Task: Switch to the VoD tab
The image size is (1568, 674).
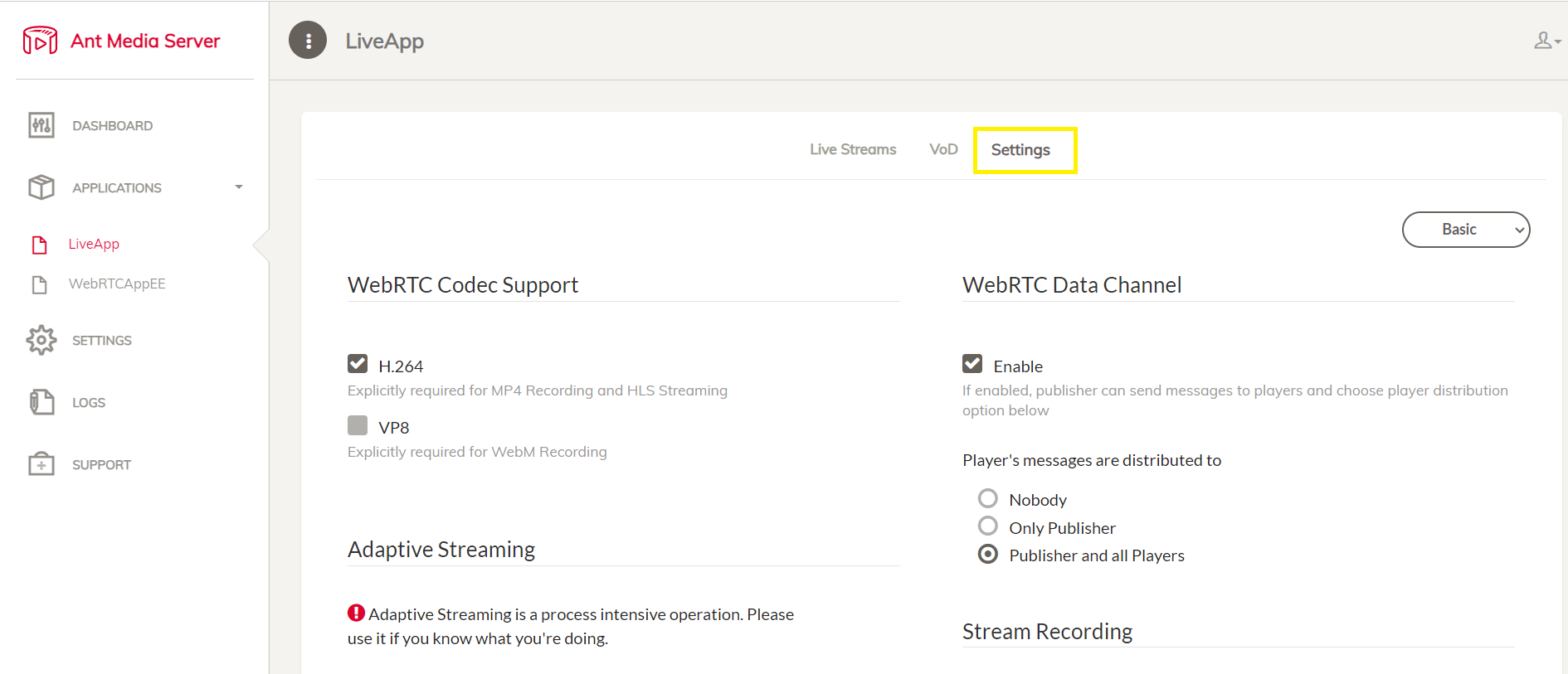Action: pyautogui.click(x=943, y=149)
